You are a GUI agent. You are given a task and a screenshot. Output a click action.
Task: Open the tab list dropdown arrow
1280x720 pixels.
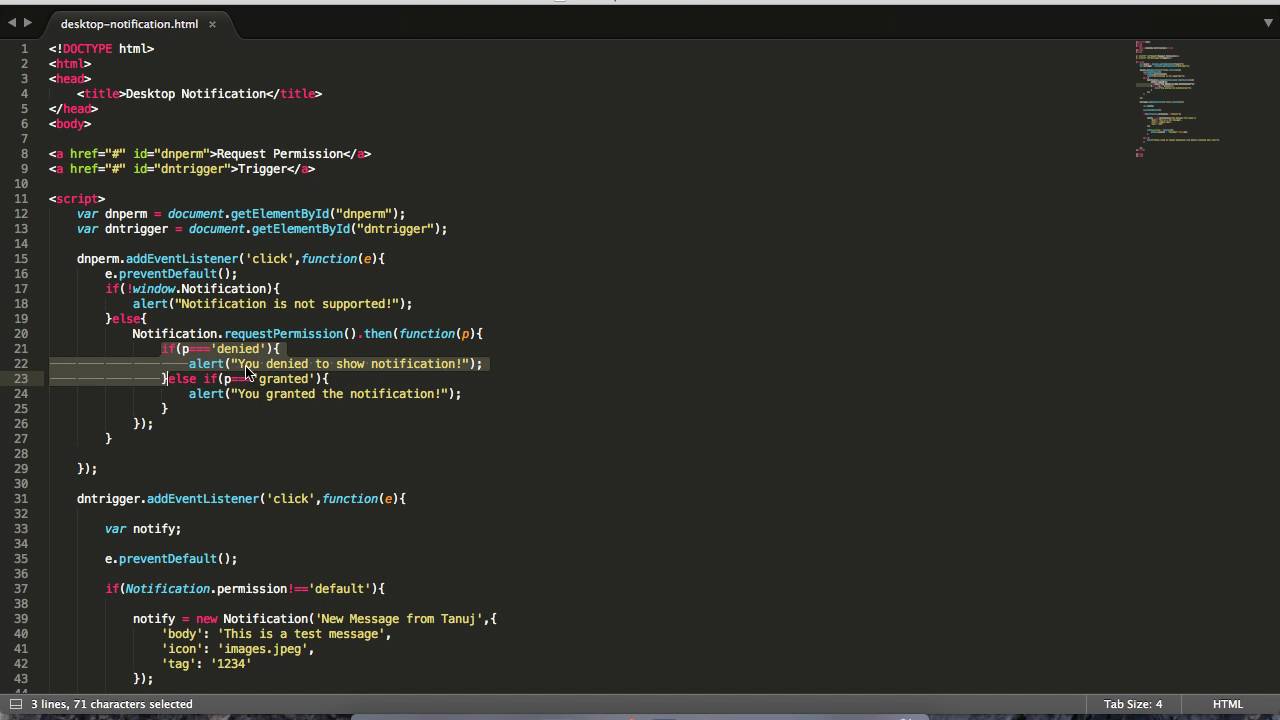pos(1267,22)
